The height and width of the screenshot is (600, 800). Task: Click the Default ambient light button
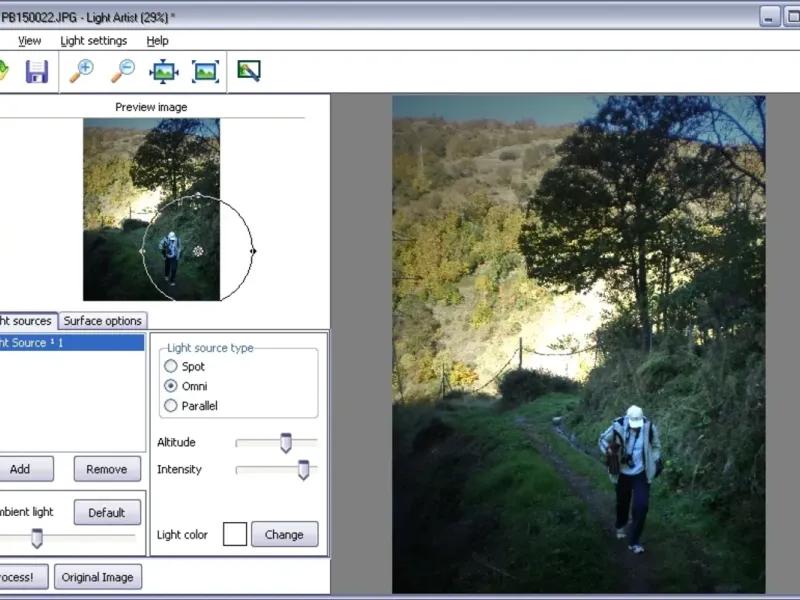[x=107, y=512]
